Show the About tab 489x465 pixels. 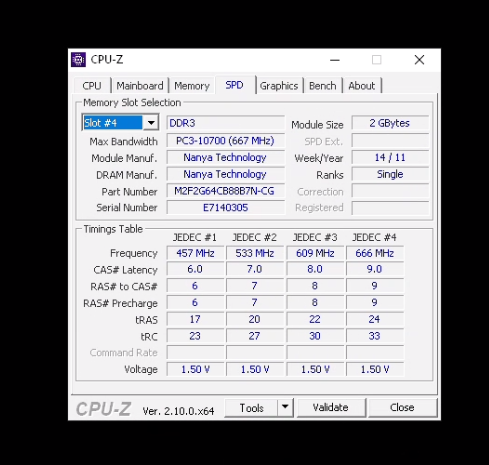pos(362,86)
